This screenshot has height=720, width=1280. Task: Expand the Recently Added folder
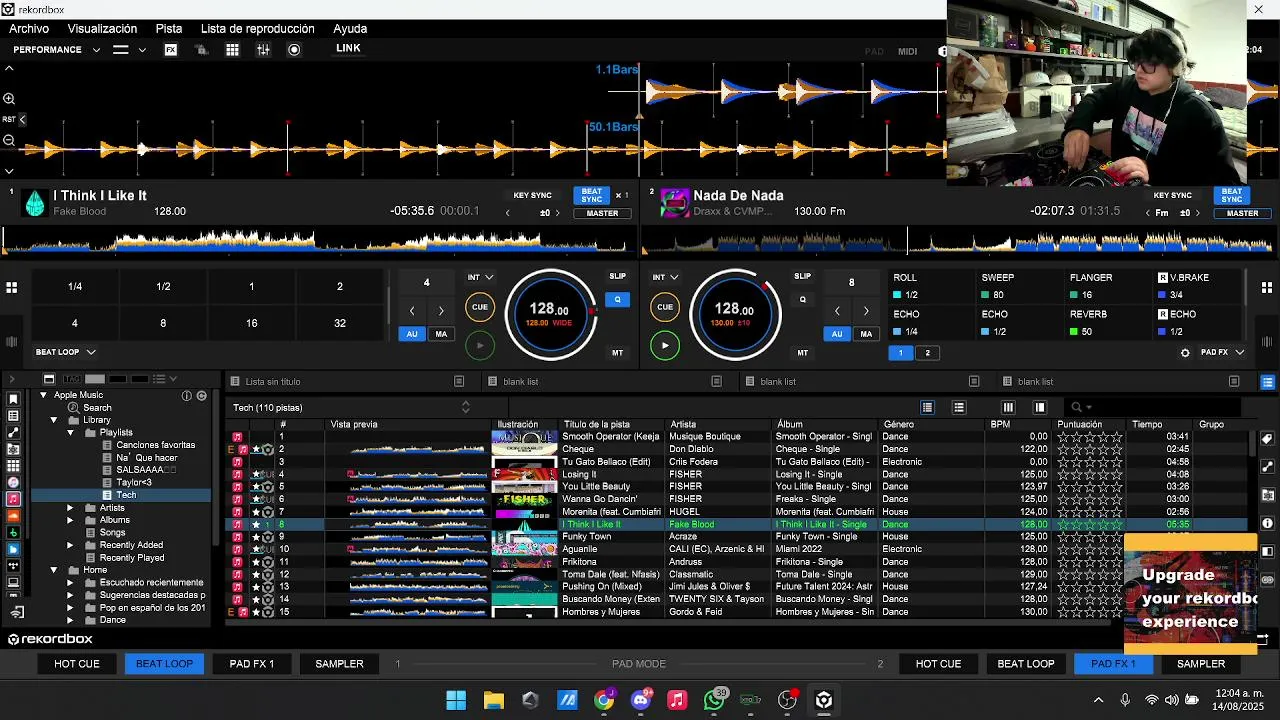[x=70, y=545]
